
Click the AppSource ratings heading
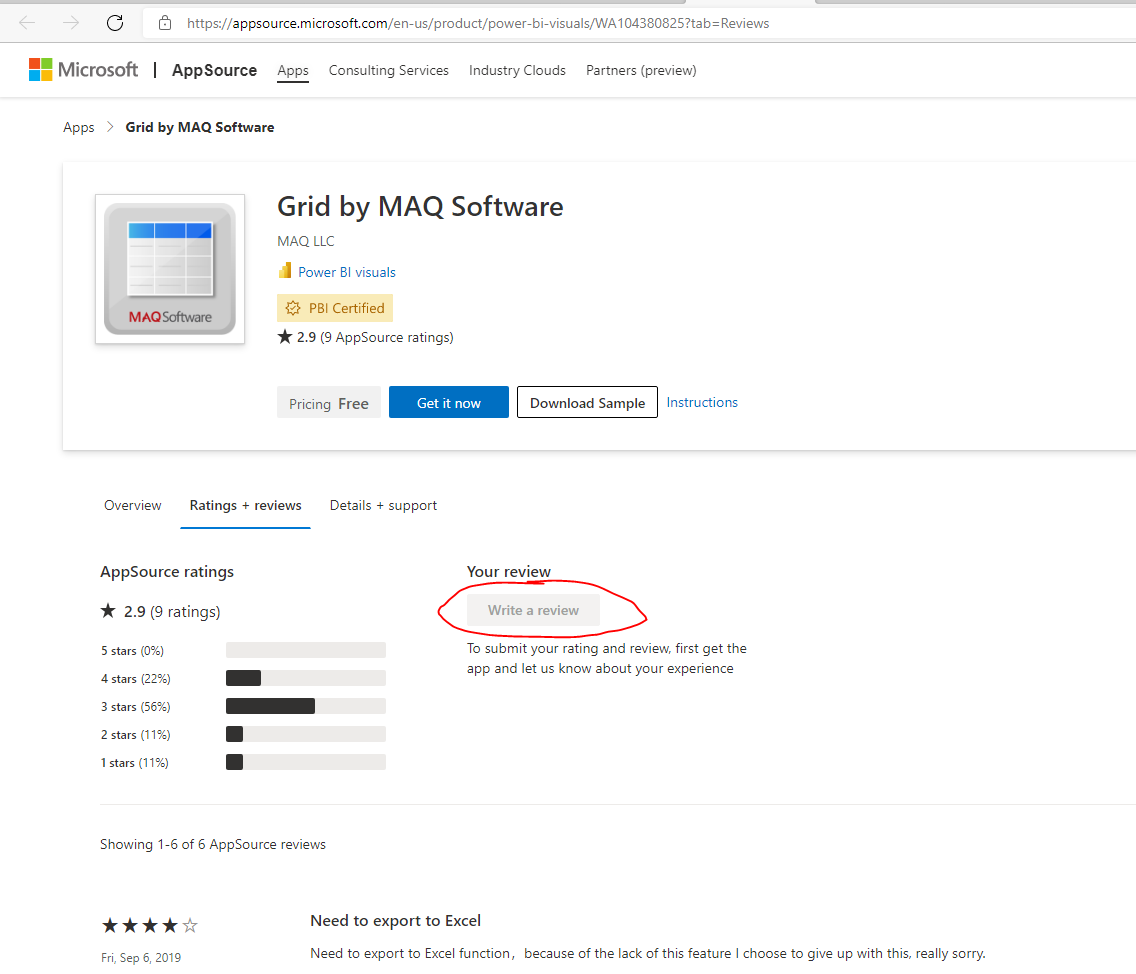167,572
